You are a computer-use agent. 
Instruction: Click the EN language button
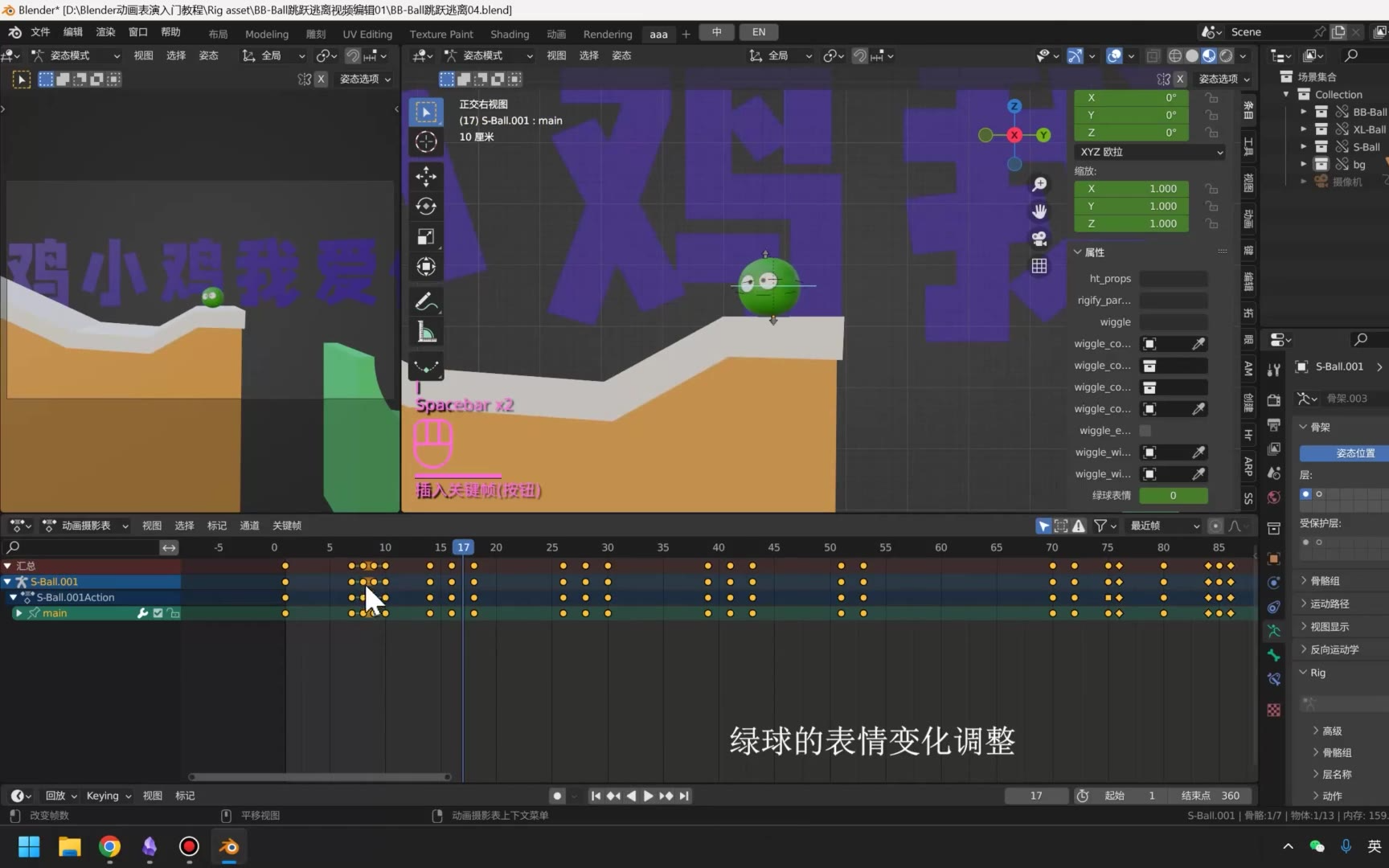pyautogui.click(x=759, y=32)
